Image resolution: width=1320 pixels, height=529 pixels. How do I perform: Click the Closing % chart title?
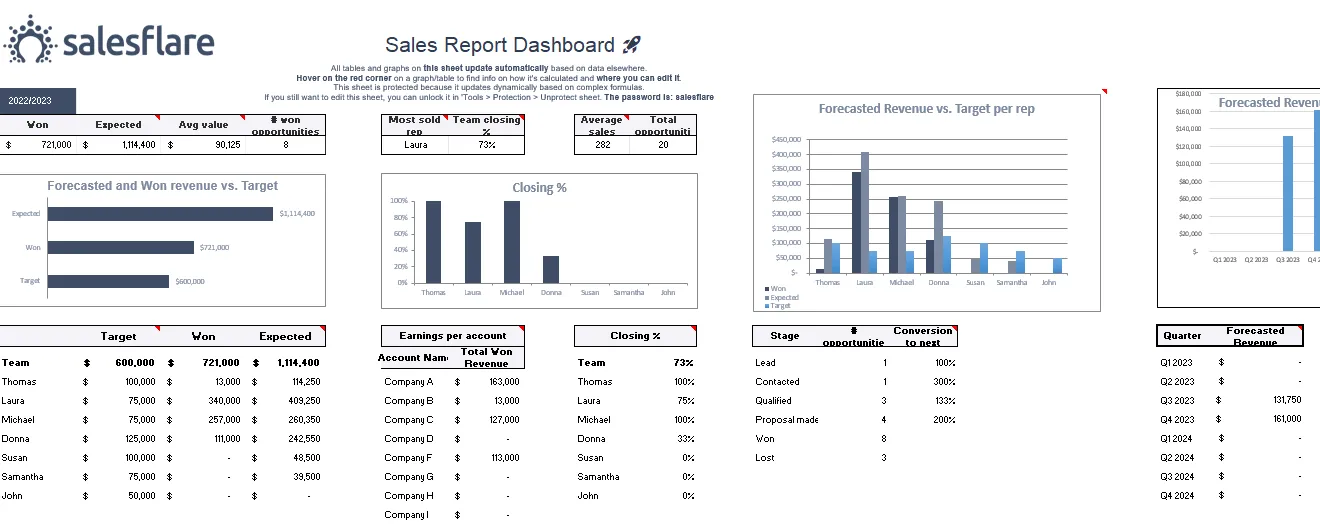tap(539, 187)
